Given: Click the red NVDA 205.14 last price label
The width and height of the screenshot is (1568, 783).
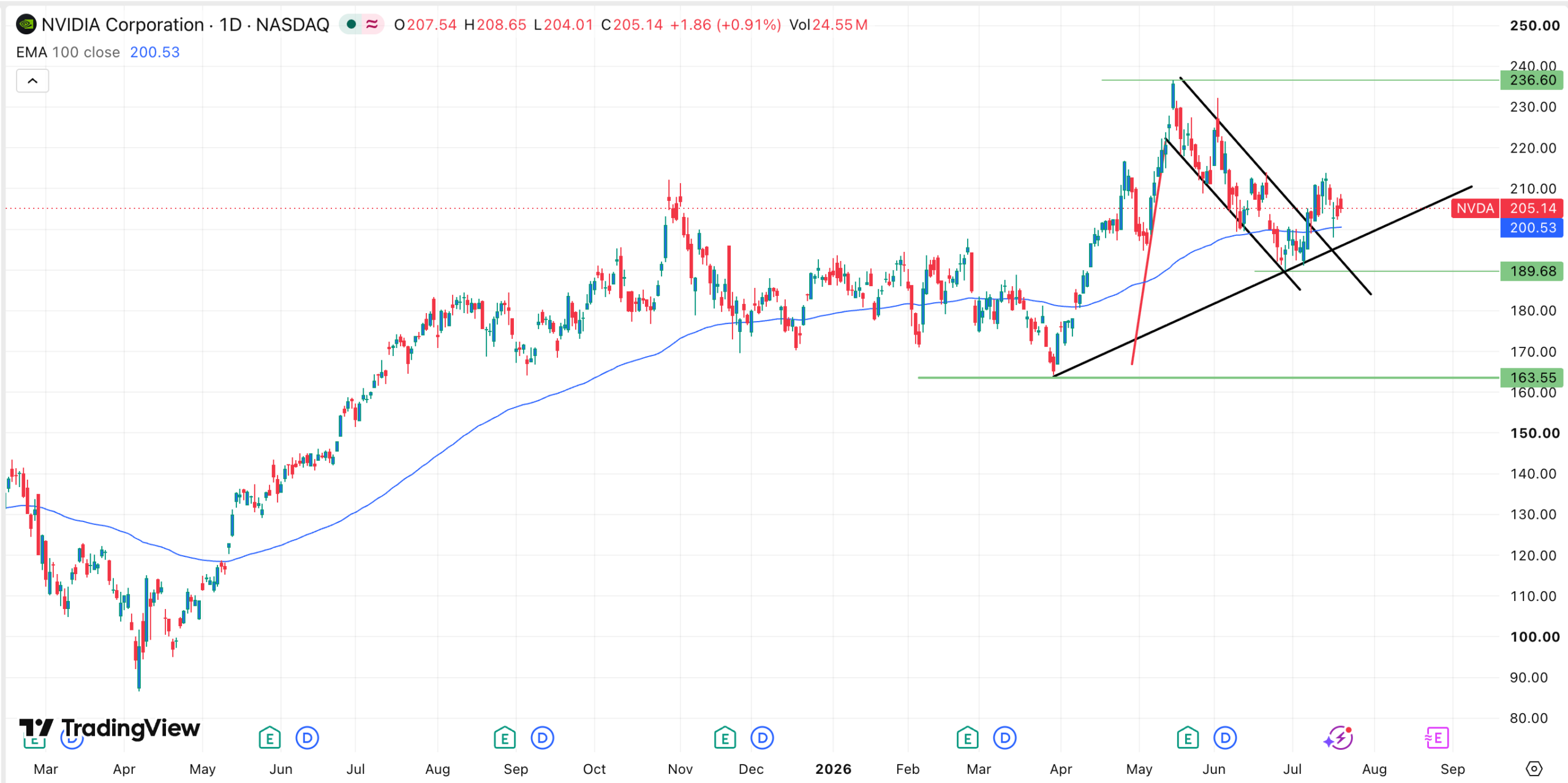Looking at the screenshot, I should (x=1531, y=208).
